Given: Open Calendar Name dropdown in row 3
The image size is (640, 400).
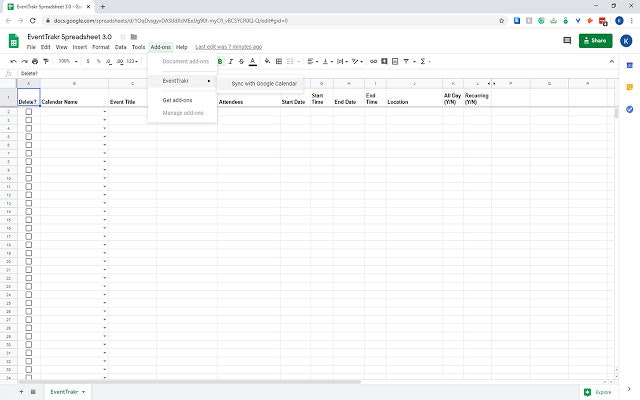Looking at the screenshot, I should (x=105, y=120).
